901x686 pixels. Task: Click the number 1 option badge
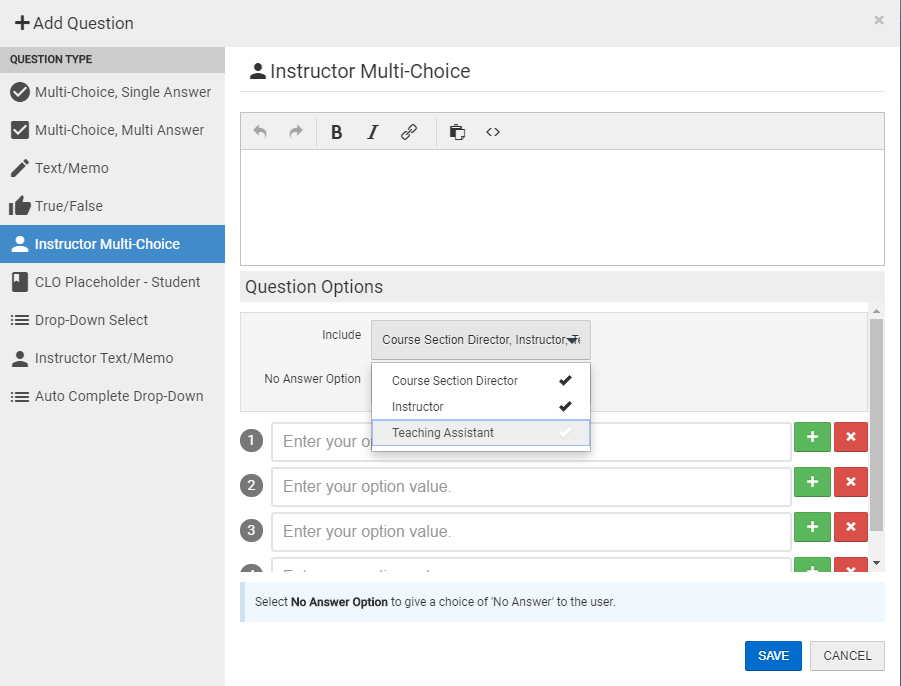[251, 441]
